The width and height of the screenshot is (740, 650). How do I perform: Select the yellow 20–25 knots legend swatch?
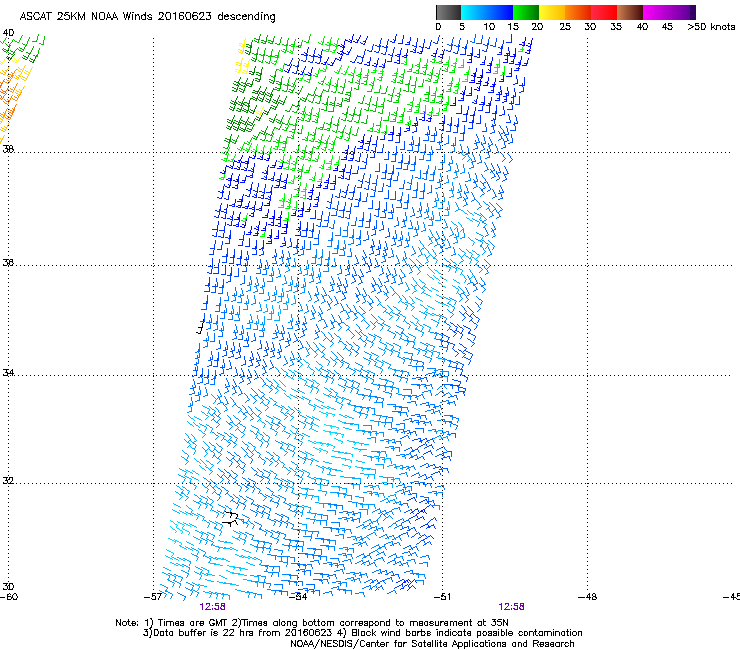(x=552, y=12)
